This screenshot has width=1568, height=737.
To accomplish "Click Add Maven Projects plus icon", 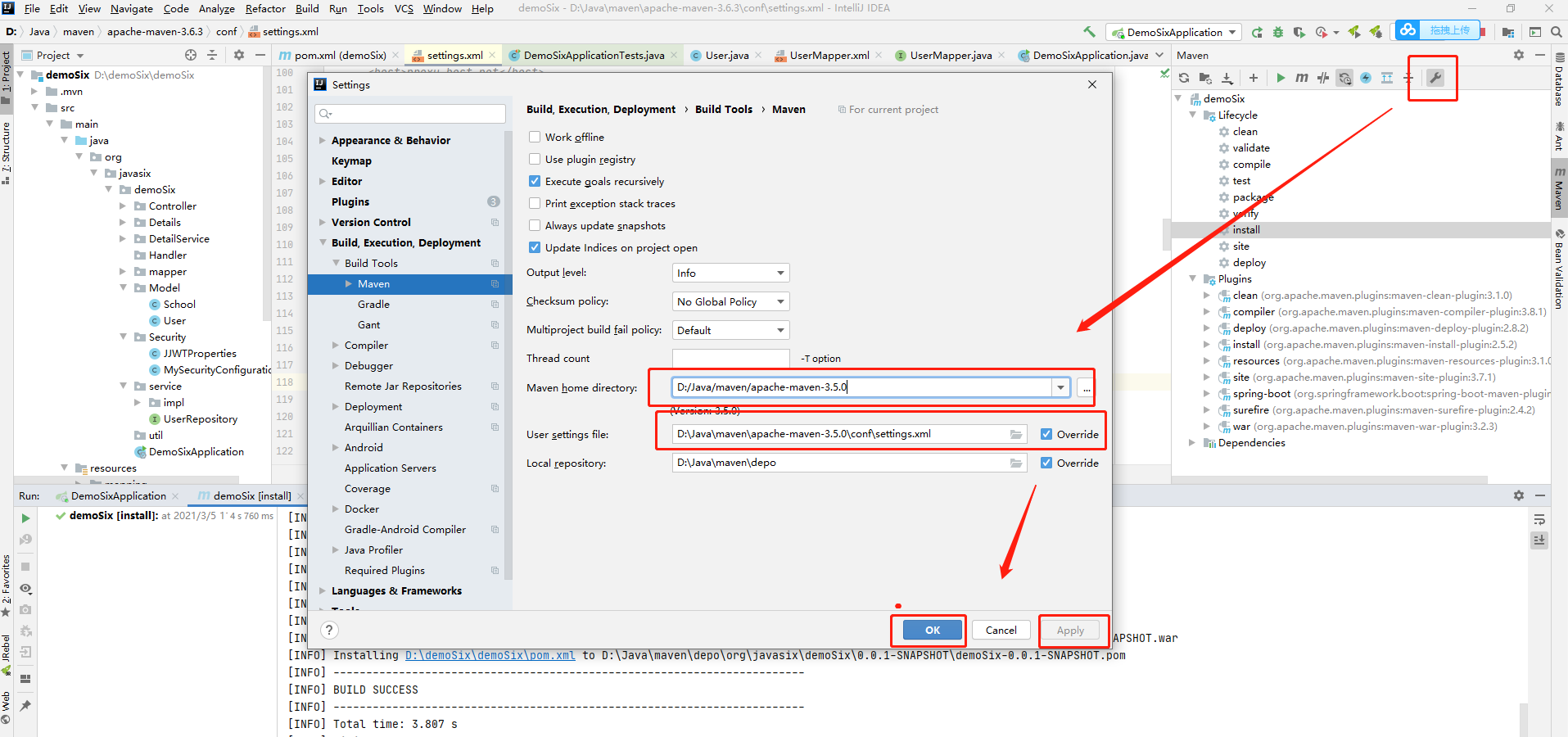I will pyautogui.click(x=1253, y=78).
